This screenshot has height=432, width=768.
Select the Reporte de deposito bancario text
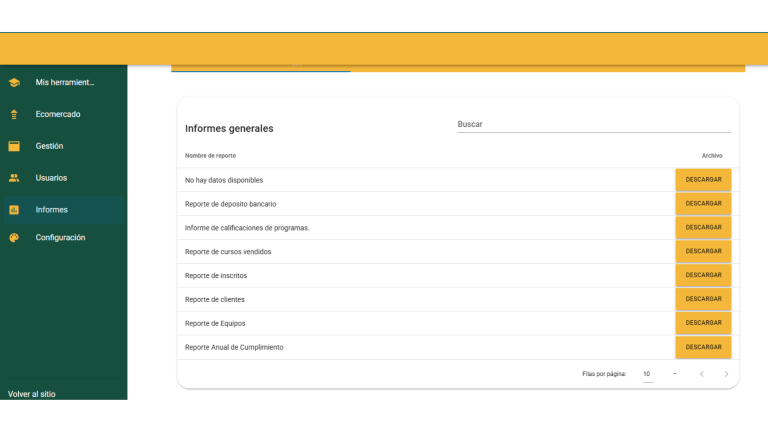pyautogui.click(x=230, y=204)
